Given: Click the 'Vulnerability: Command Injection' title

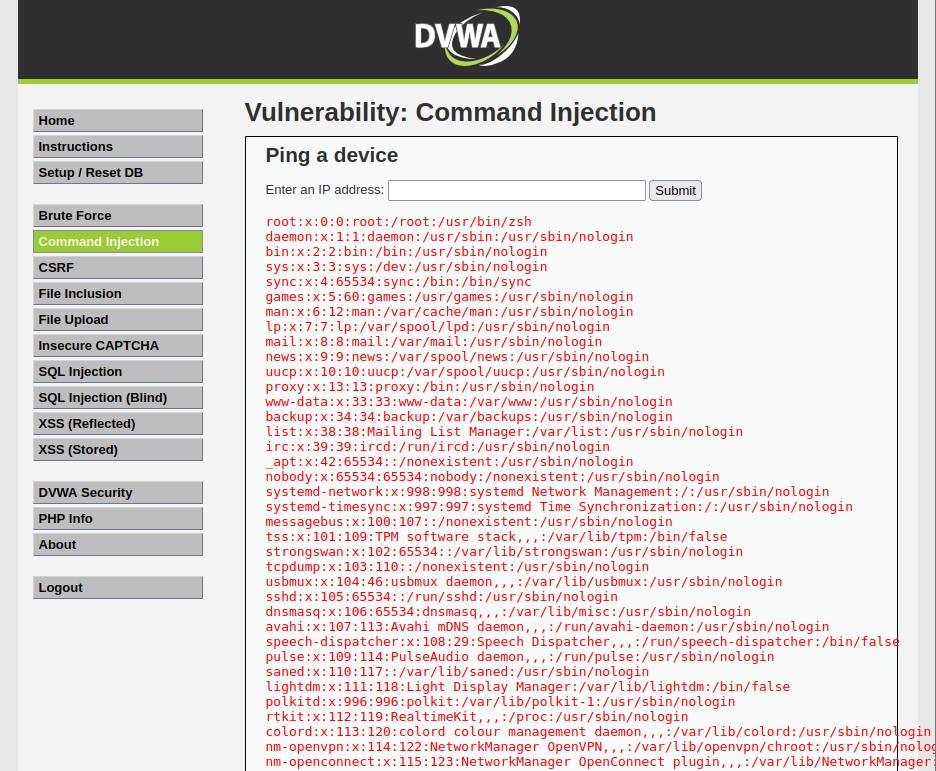Looking at the screenshot, I should tap(450, 112).
